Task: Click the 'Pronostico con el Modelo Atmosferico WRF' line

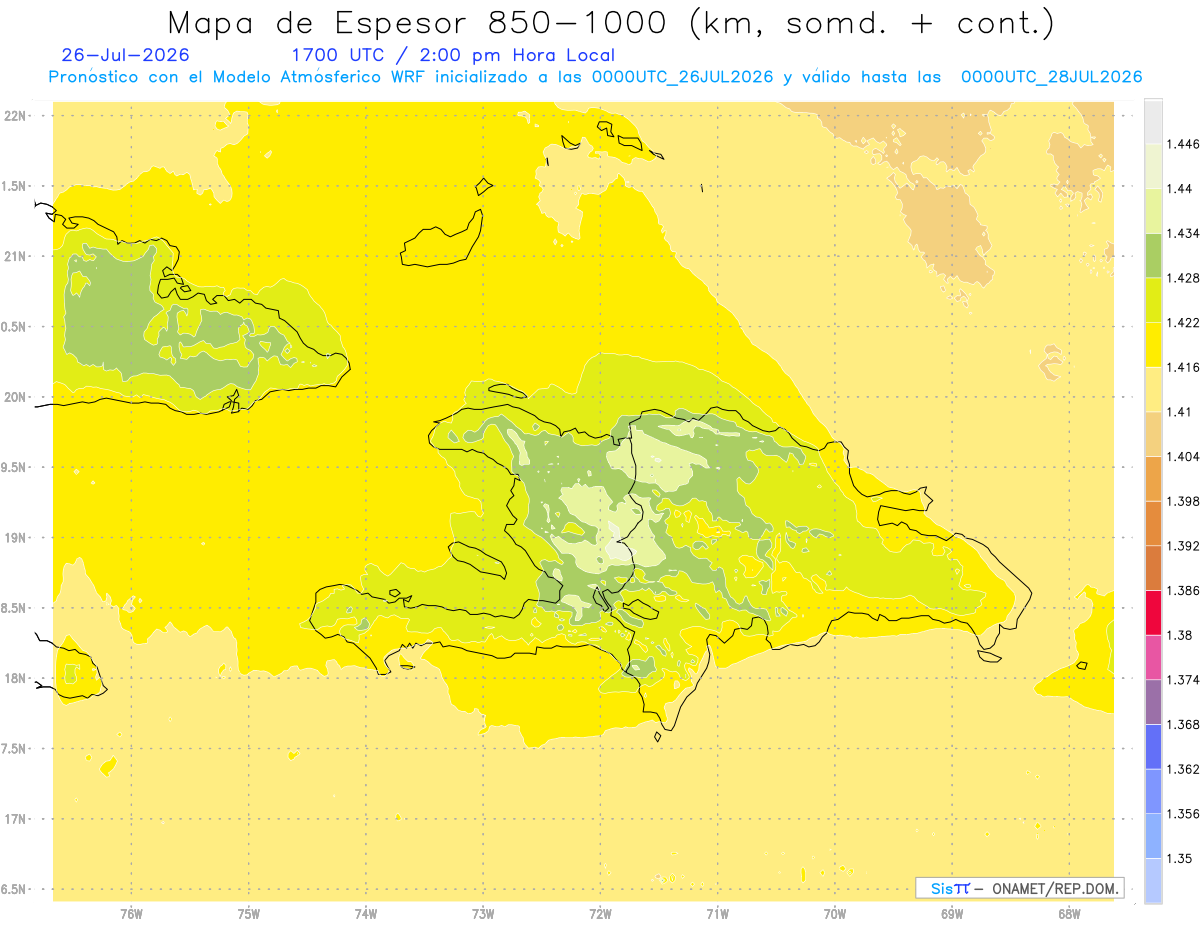Action: click(595, 77)
